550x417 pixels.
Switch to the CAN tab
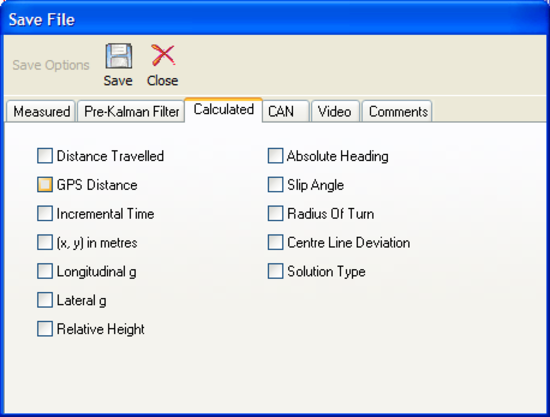286,112
